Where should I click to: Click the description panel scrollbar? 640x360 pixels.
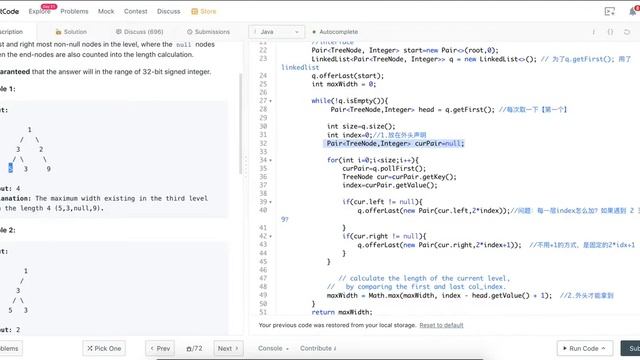click(240, 124)
